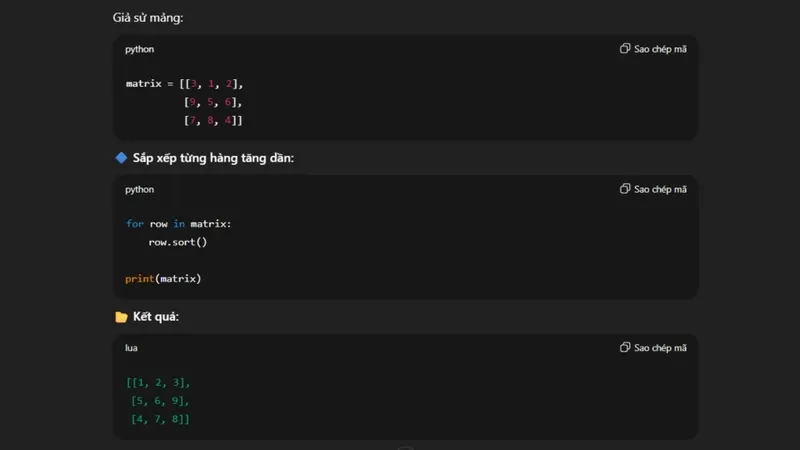Click the copy icon in the row.sort() block
The image size is (800, 450).
[625, 189]
